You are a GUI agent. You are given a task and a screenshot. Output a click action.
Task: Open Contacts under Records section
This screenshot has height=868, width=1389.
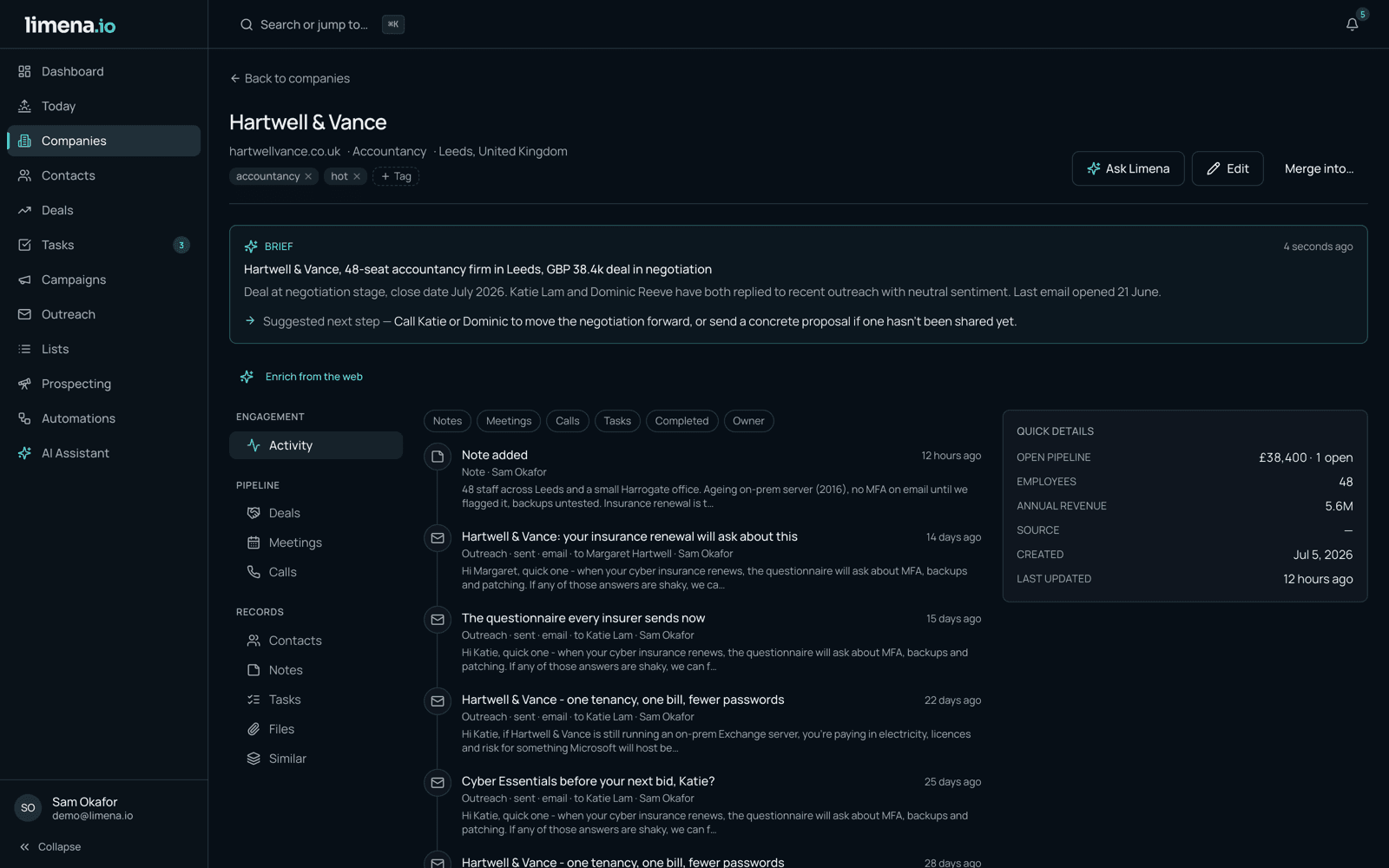316,641
